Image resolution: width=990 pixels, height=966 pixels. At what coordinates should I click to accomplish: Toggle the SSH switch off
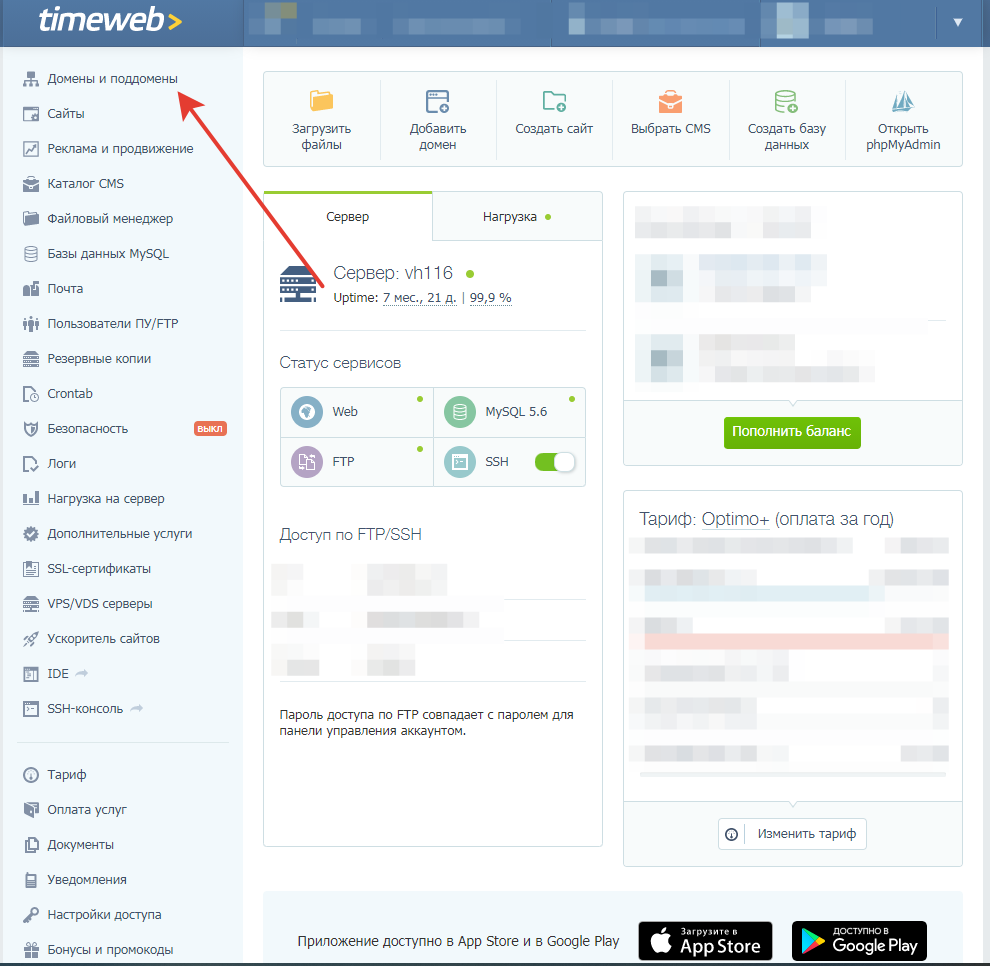click(555, 462)
